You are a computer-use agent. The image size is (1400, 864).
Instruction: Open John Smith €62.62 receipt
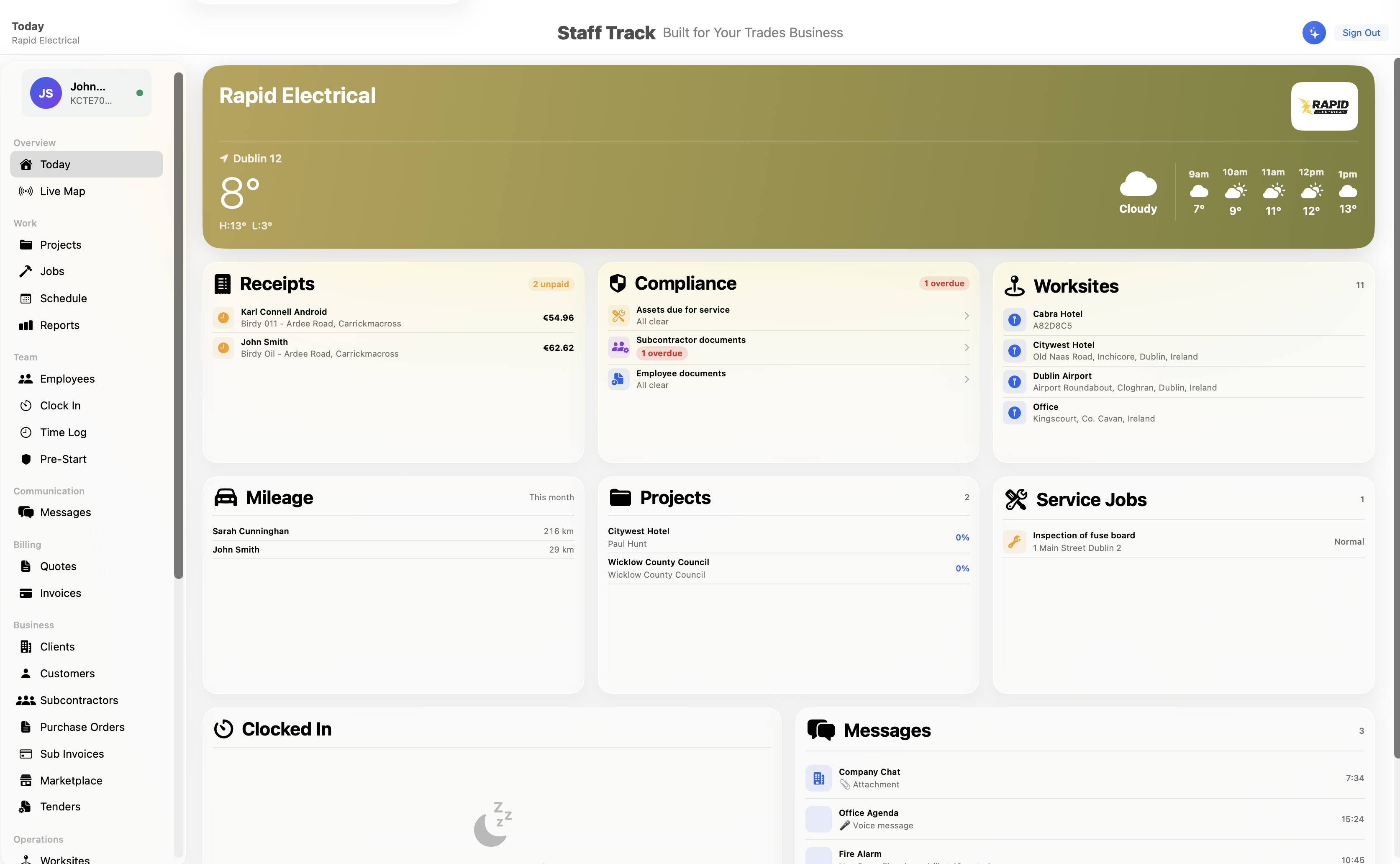393,347
